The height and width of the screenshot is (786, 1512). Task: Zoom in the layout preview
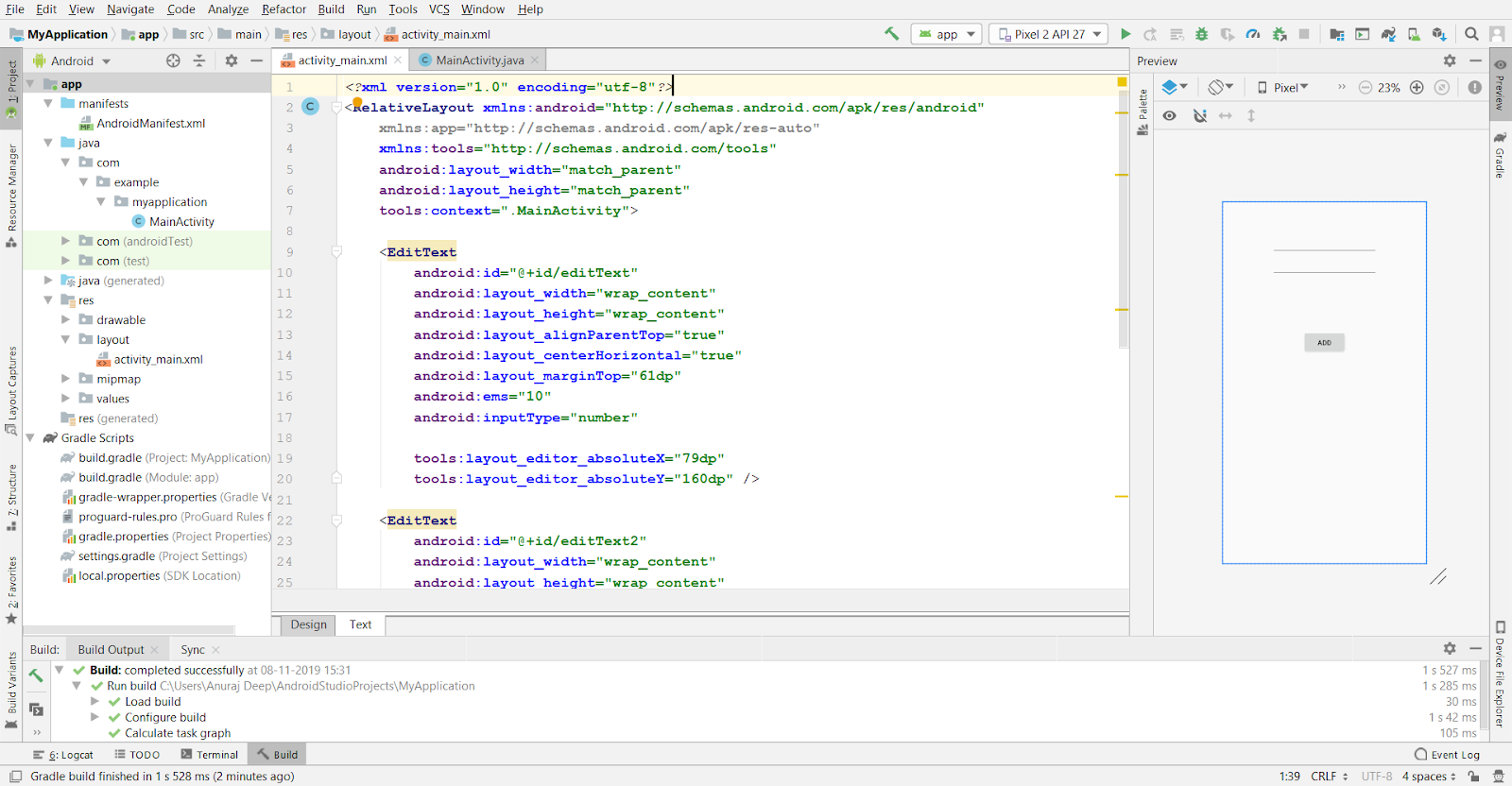(1417, 87)
